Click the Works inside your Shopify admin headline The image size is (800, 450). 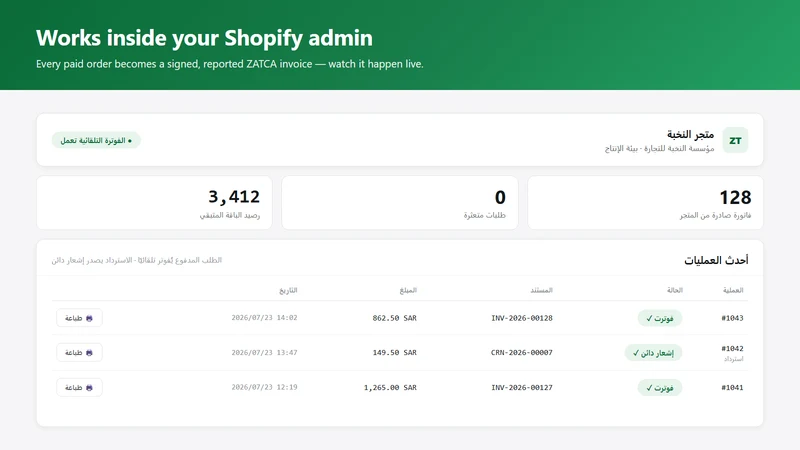tap(205, 38)
